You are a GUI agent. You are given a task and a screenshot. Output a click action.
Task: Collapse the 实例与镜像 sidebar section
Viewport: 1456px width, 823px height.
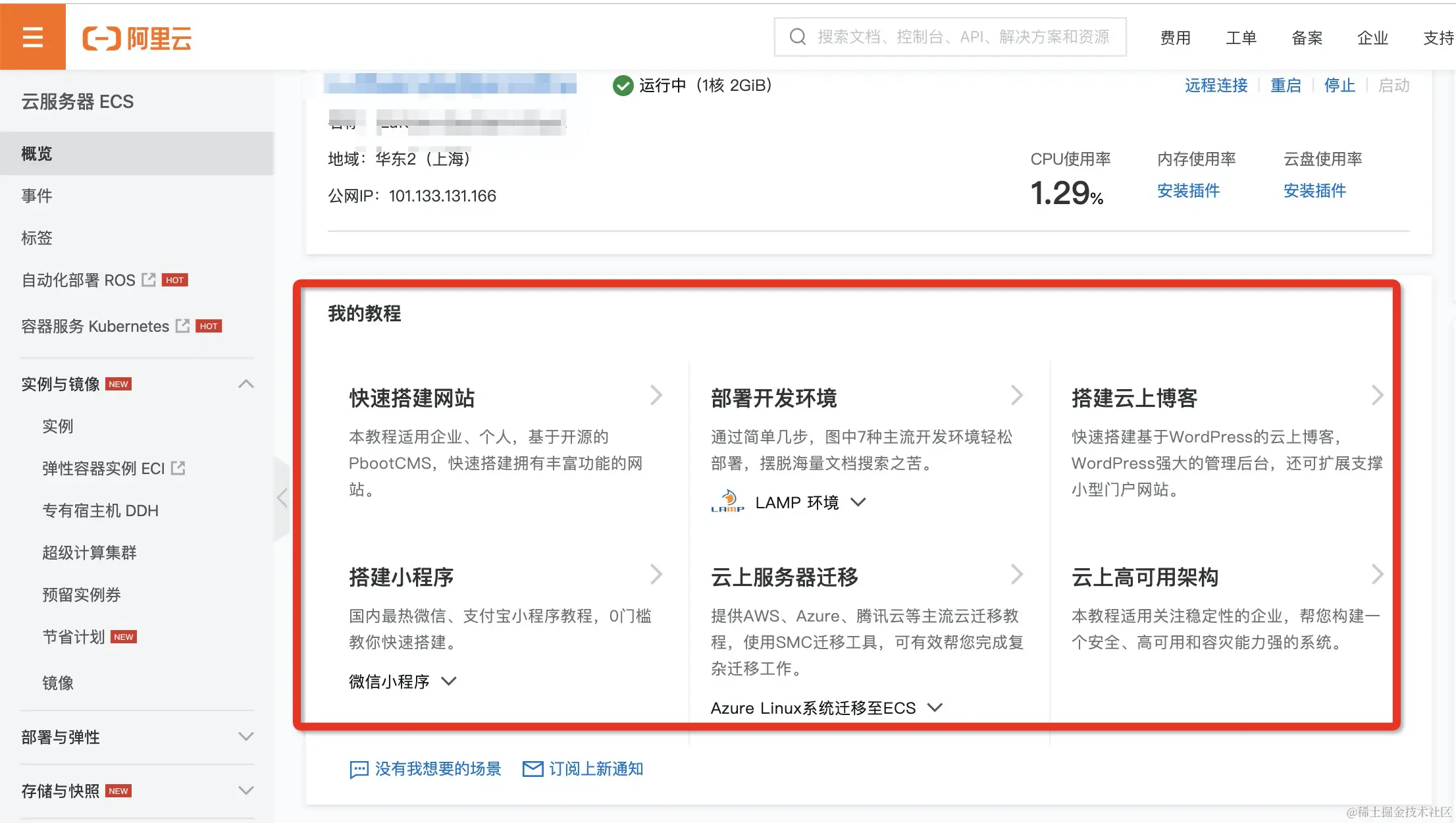point(246,384)
